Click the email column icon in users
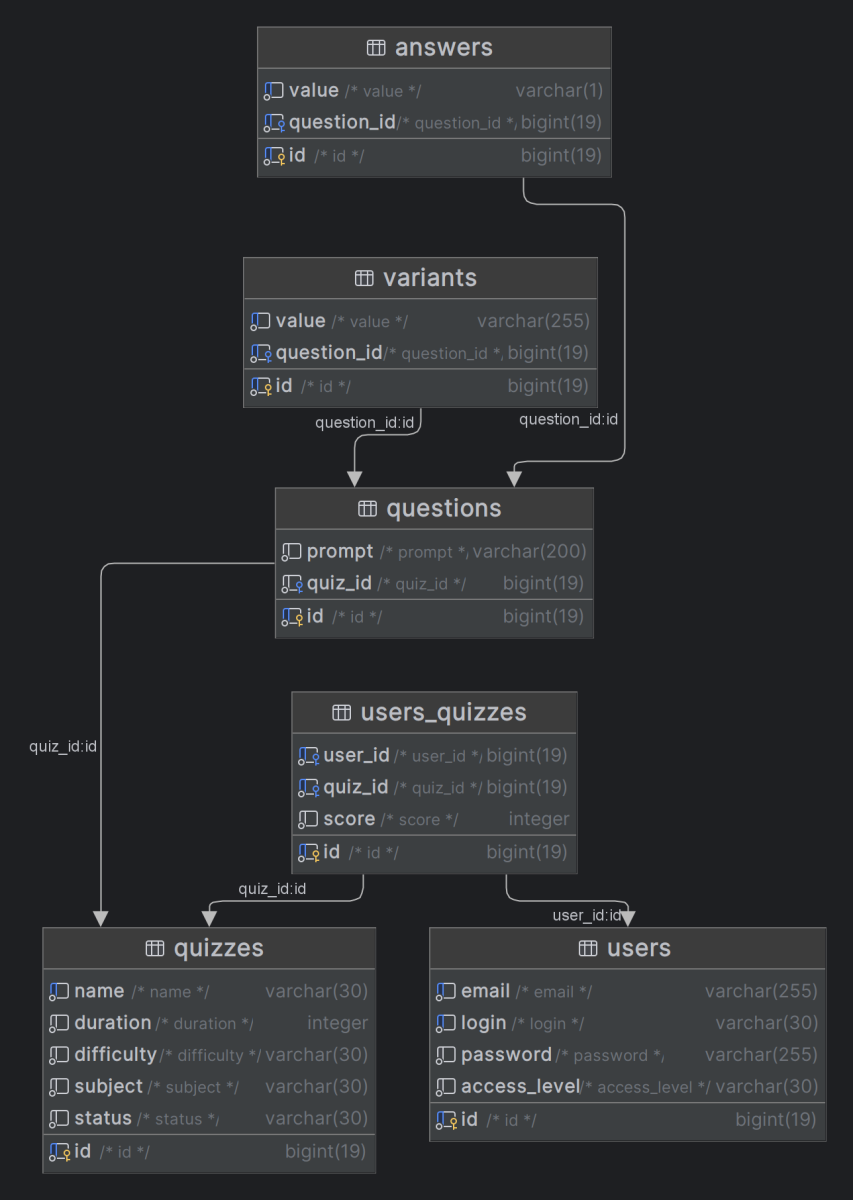The height and width of the screenshot is (1200, 853). coord(446,992)
